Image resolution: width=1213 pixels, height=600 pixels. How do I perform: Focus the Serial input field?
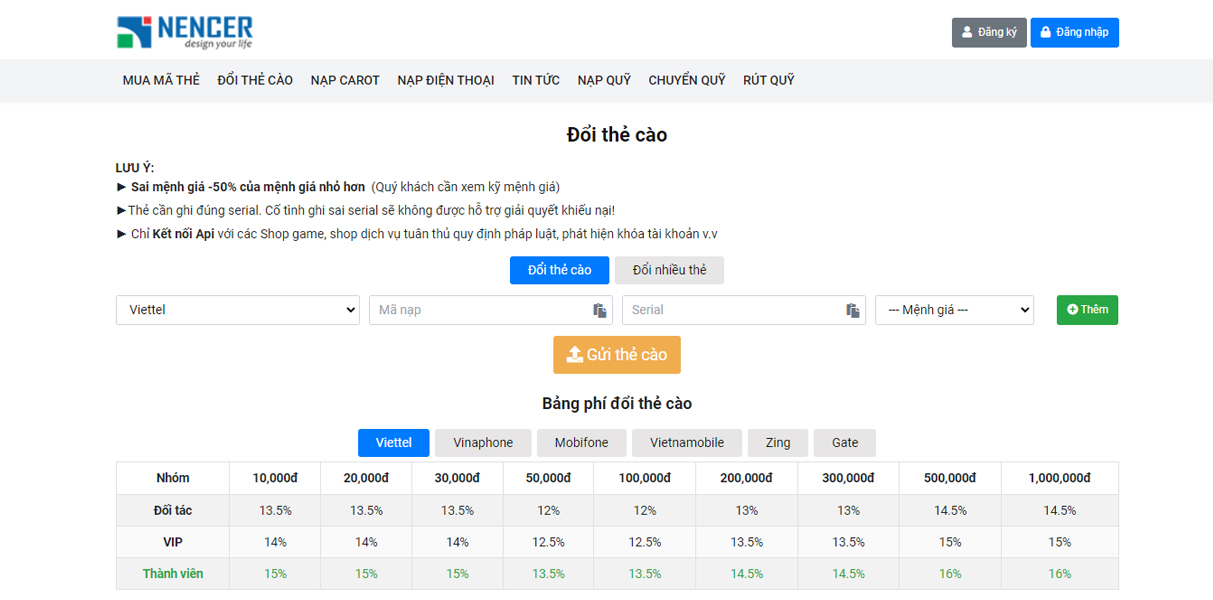click(x=730, y=310)
